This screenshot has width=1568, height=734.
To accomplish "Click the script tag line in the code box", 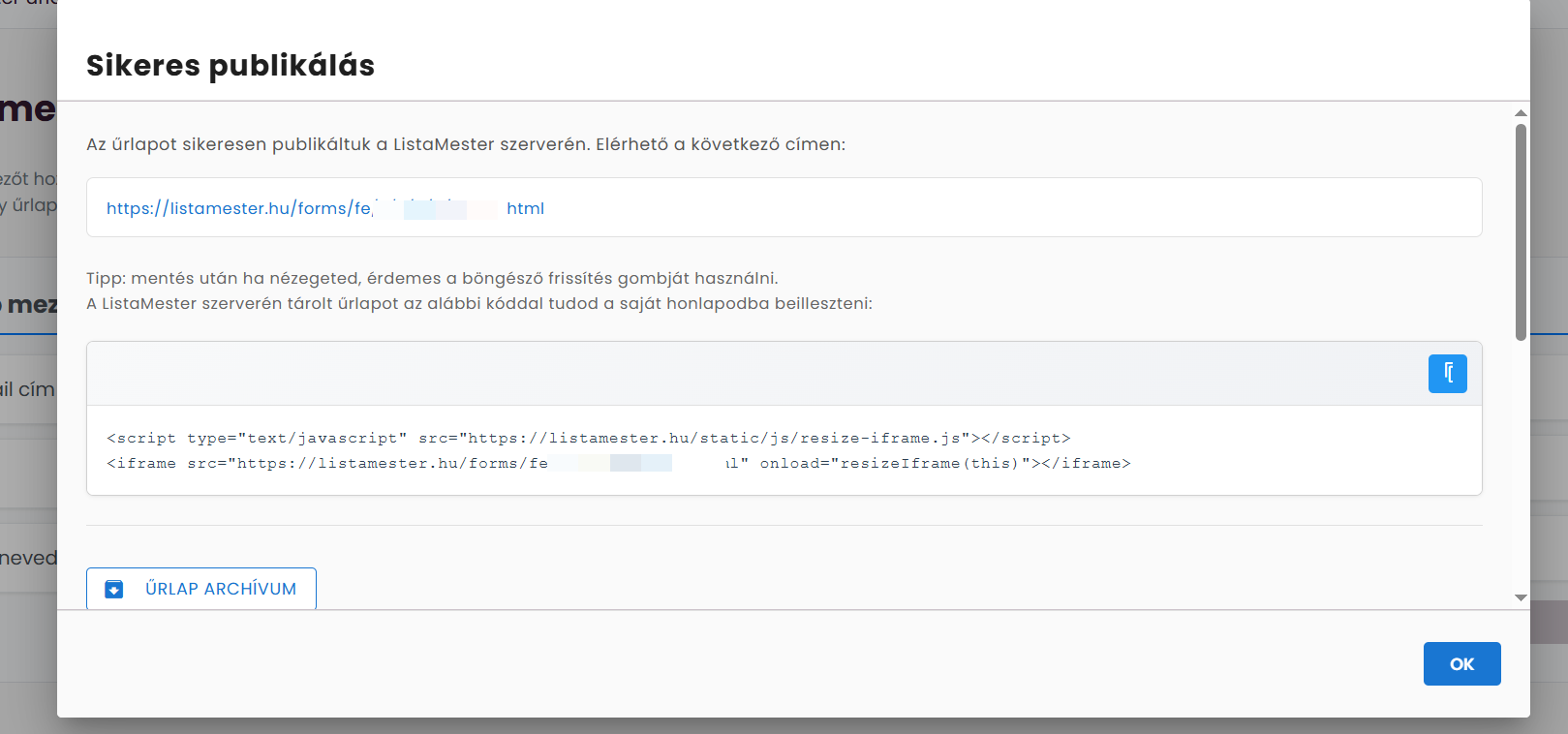I will coord(589,438).
